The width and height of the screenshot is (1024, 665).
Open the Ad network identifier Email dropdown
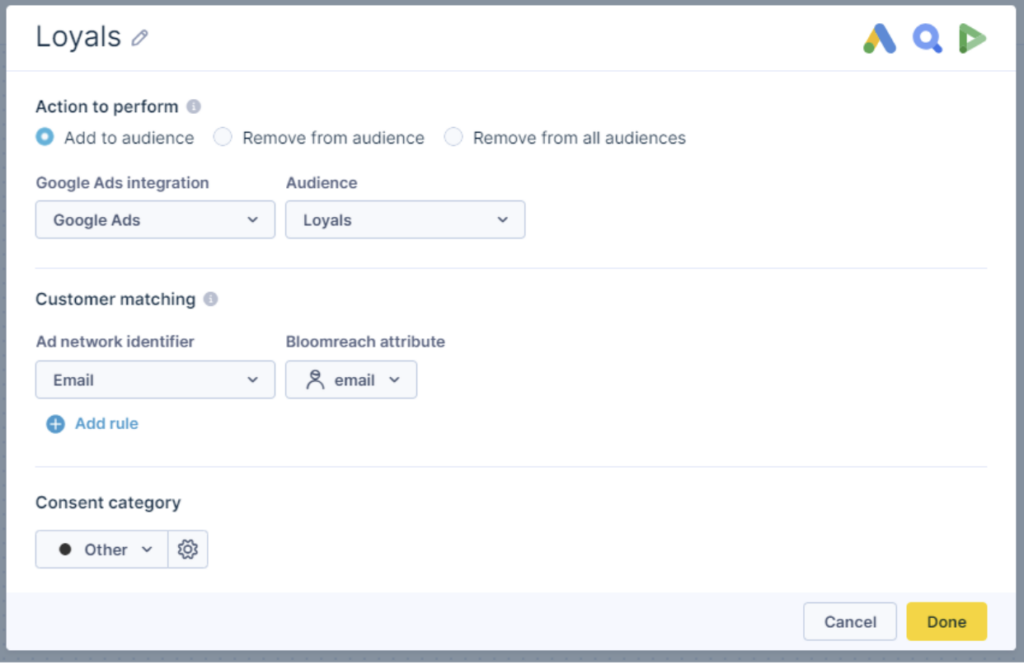[x=155, y=380]
